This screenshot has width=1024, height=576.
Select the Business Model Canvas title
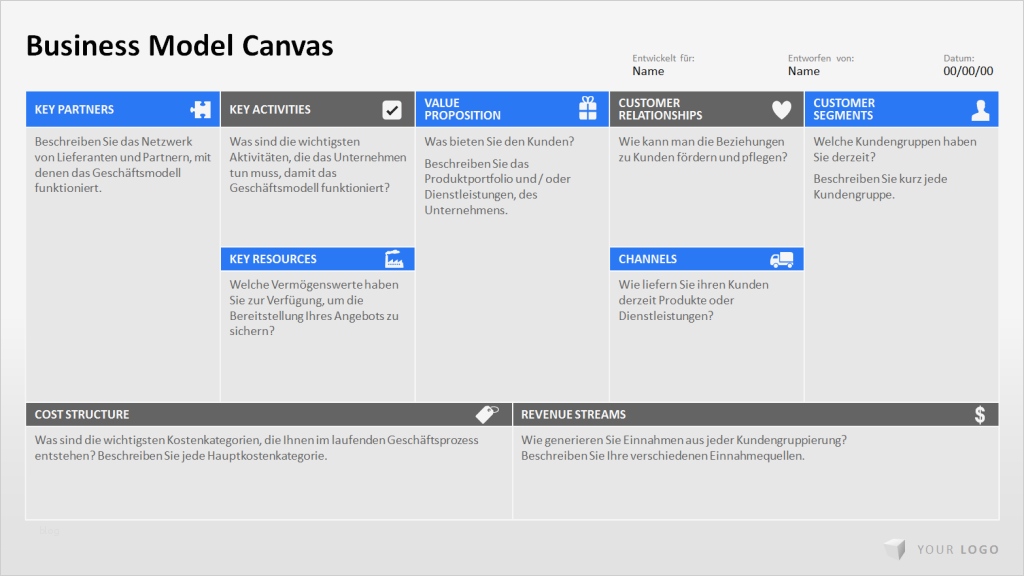click(x=179, y=45)
